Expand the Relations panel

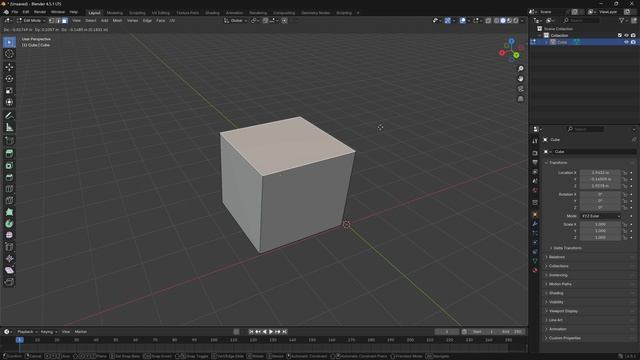coord(556,257)
